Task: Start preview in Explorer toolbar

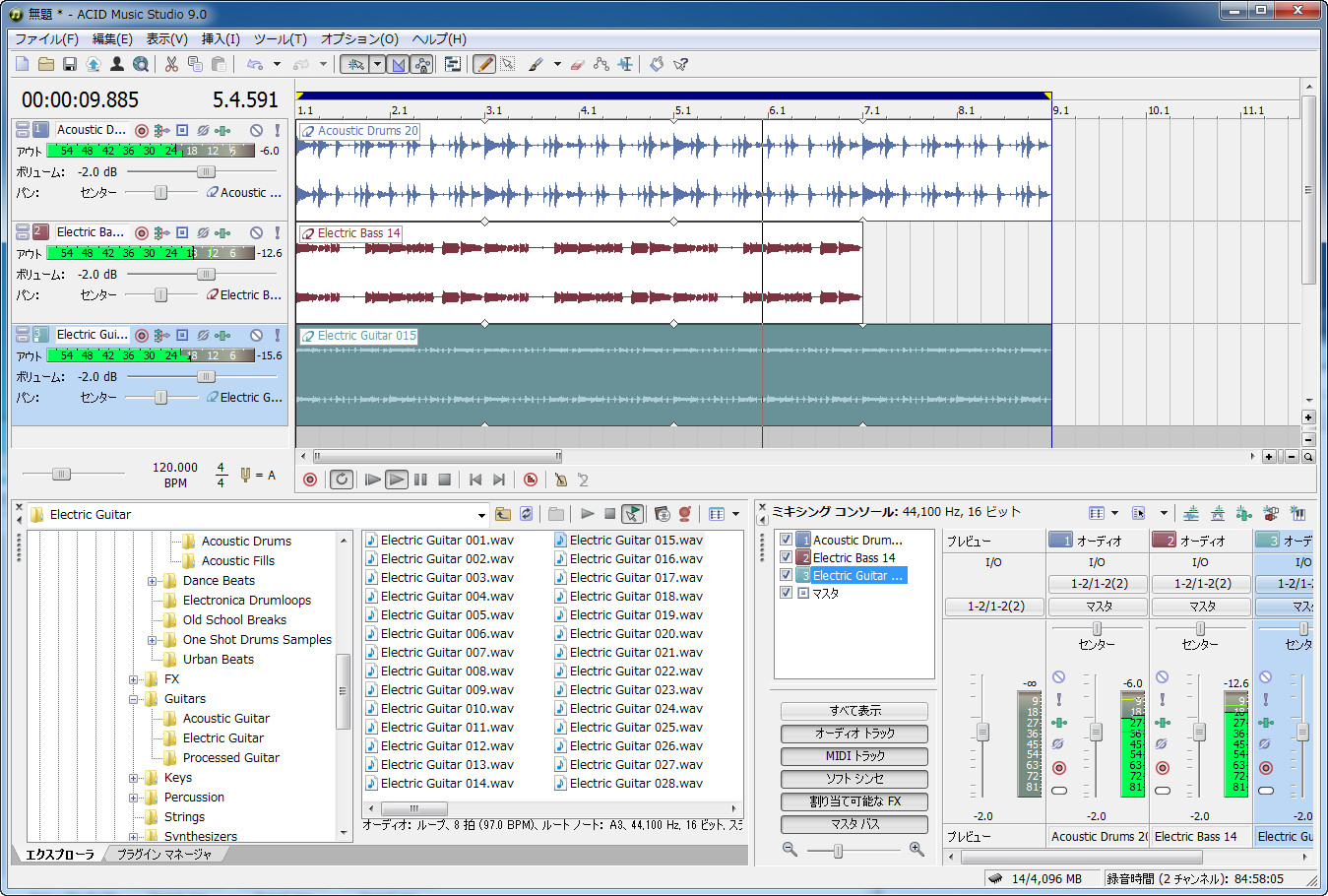Action: 588,514
